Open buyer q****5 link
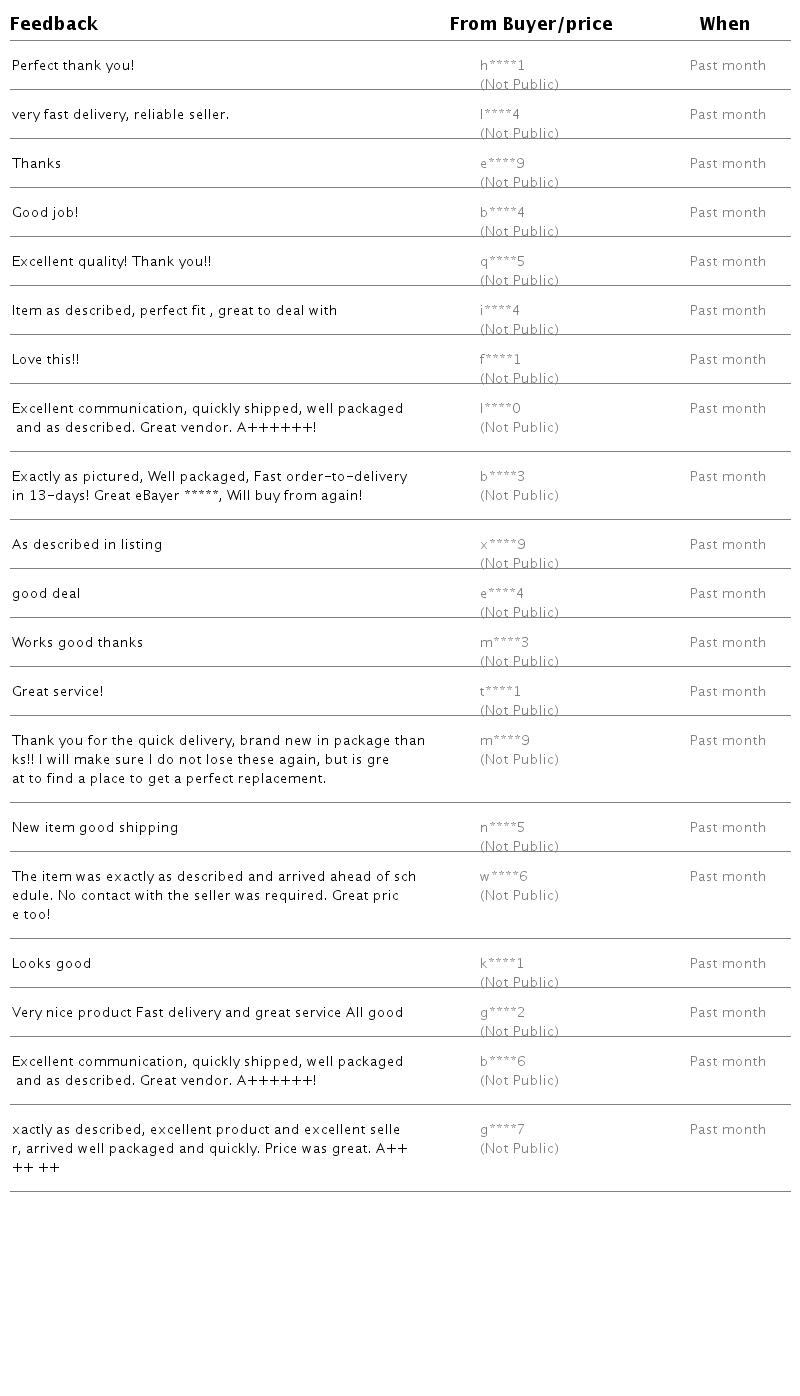The width and height of the screenshot is (800, 1396). pos(502,262)
